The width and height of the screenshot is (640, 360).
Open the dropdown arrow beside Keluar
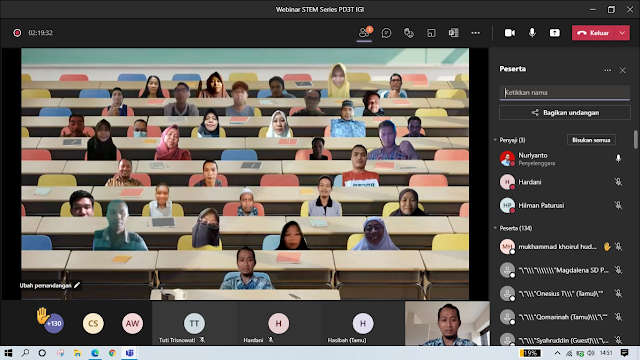pyautogui.click(x=622, y=33)
